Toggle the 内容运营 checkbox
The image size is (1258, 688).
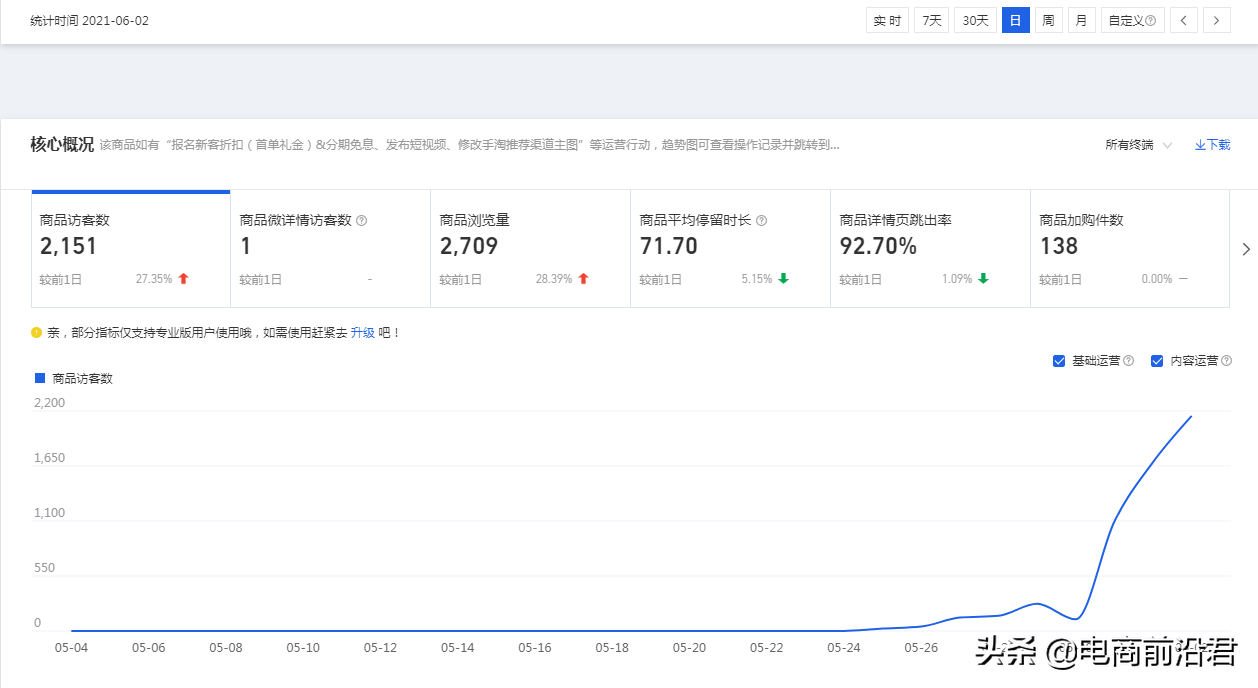pyautogui.click(x=1157, y=361)
